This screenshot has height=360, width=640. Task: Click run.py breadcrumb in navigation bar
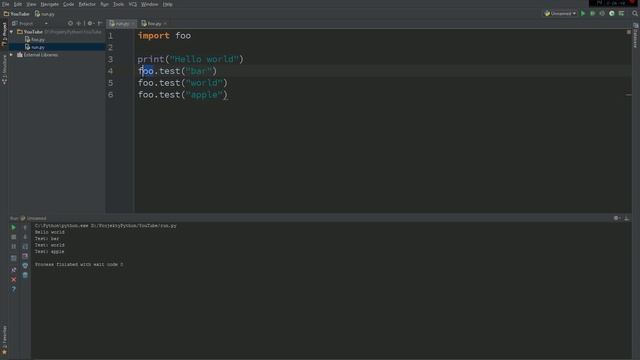coord(44,14)
